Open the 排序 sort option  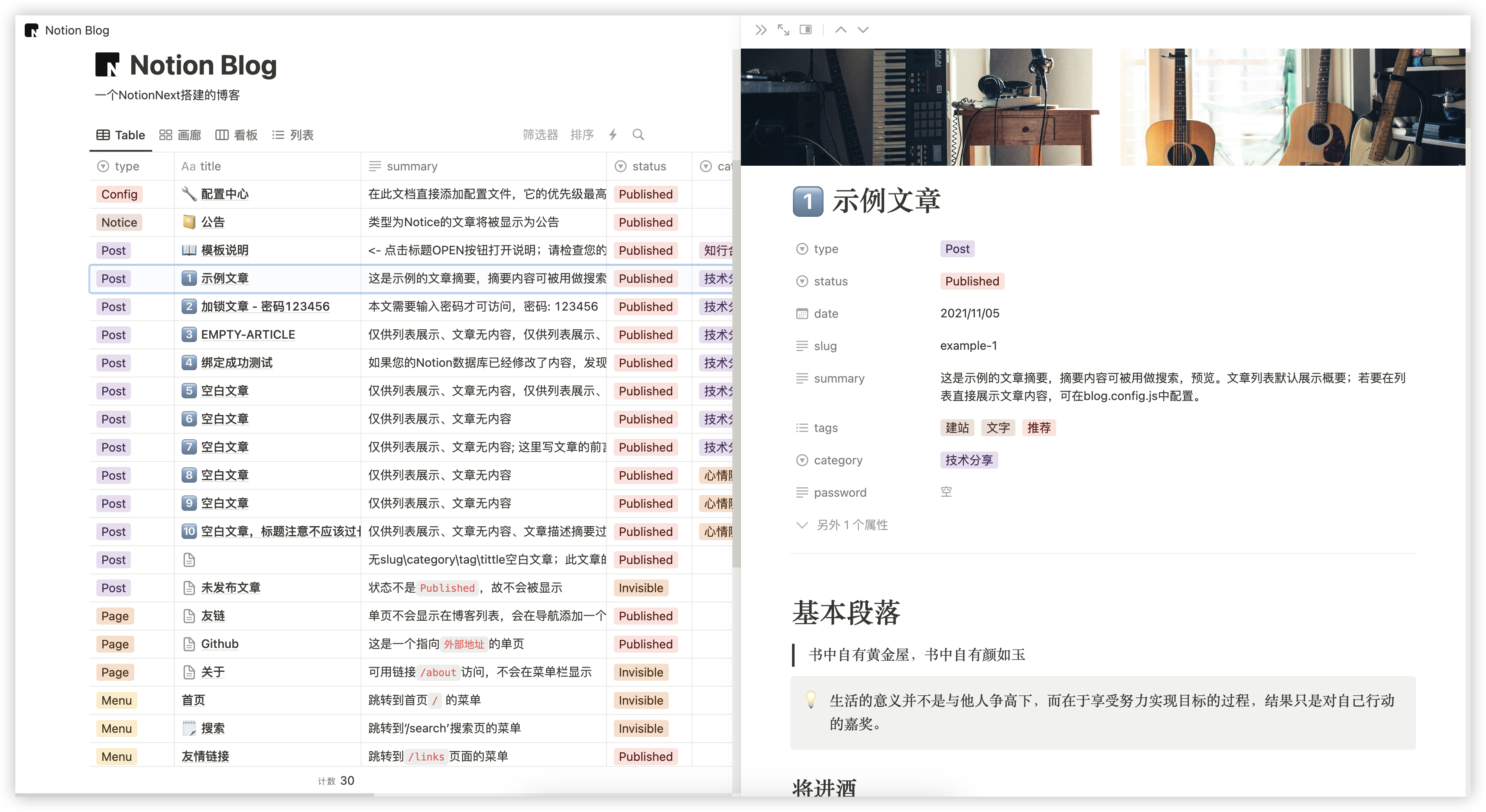pos(582,135)
